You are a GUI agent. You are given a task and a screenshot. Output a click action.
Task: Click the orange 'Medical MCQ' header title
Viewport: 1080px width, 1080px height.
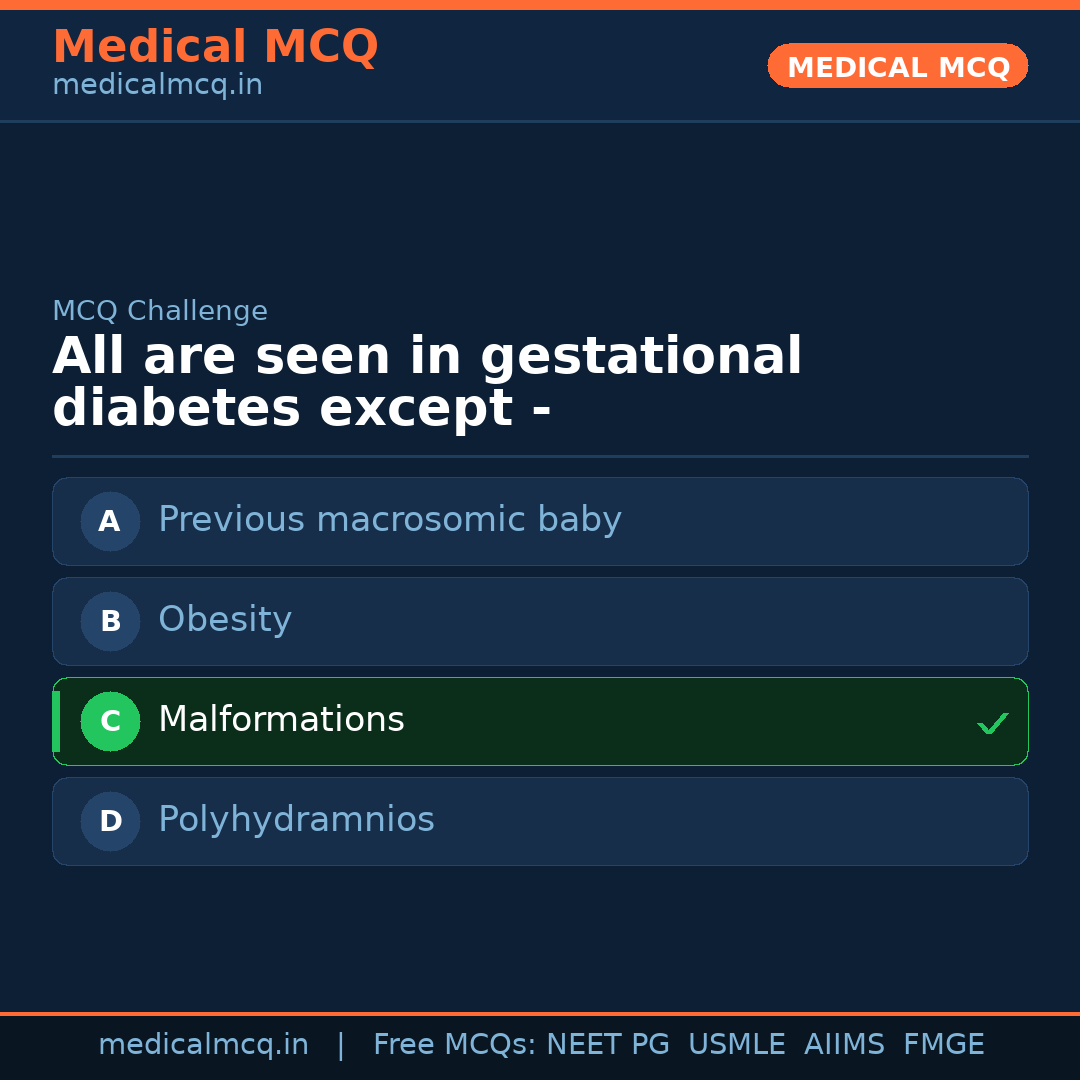[215, 47]
